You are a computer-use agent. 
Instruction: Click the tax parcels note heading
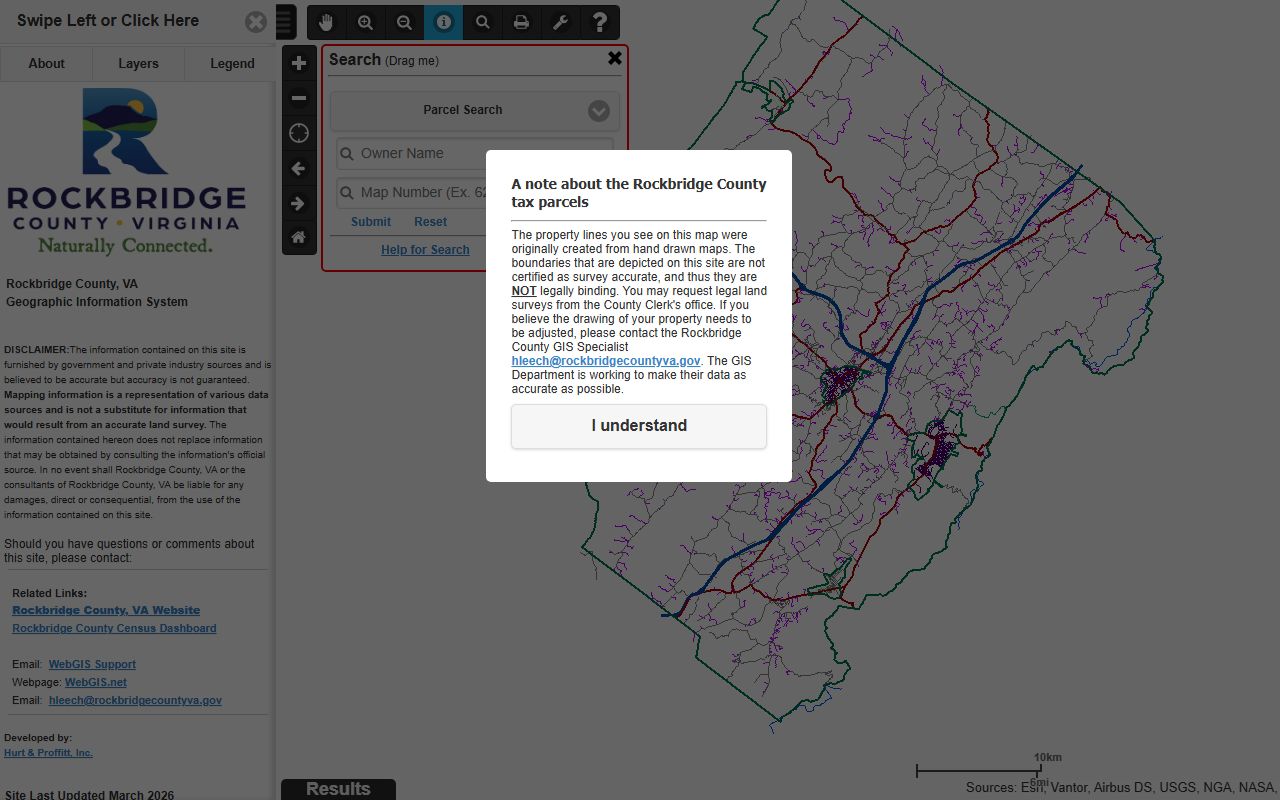coord(639,193)
